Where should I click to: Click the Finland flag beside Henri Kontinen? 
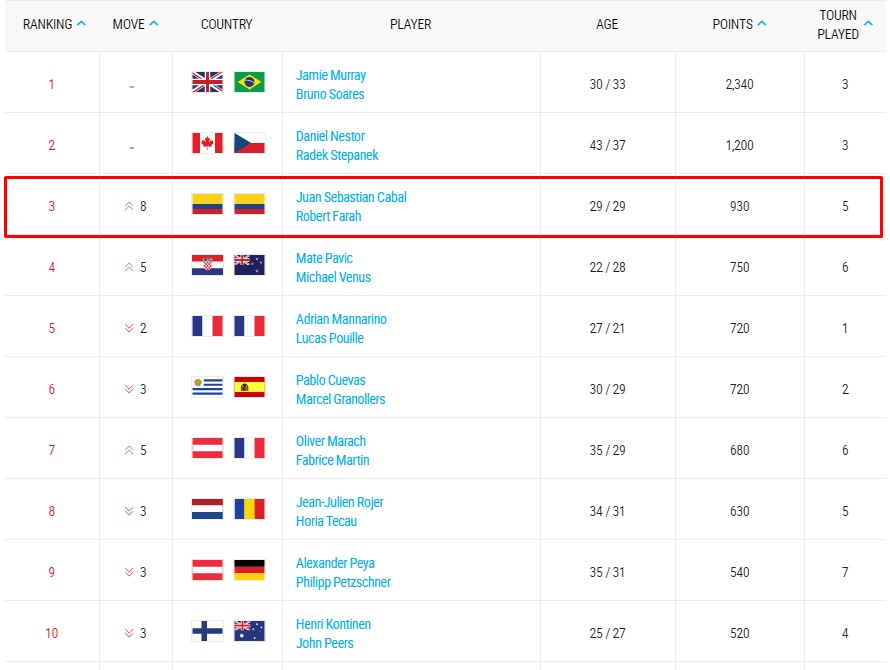click(x=207, y=631)
